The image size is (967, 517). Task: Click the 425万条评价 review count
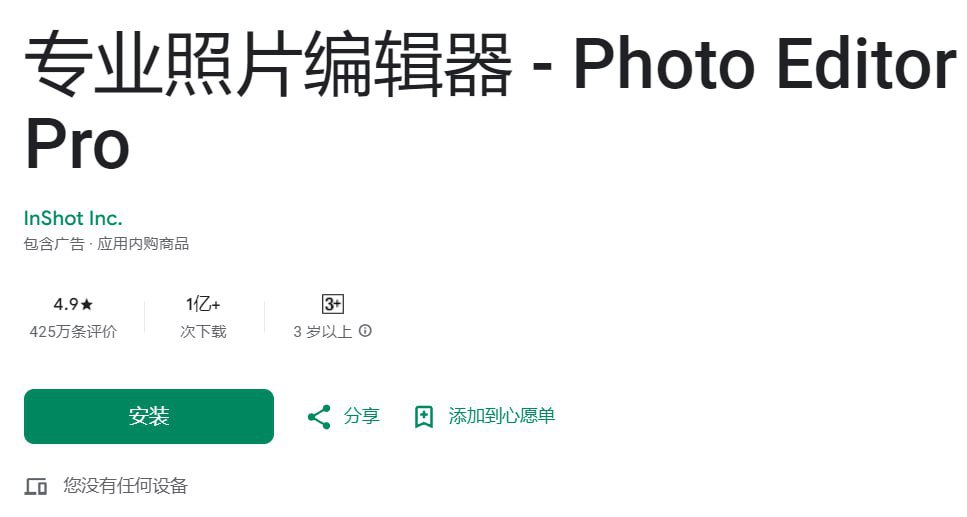73,332
